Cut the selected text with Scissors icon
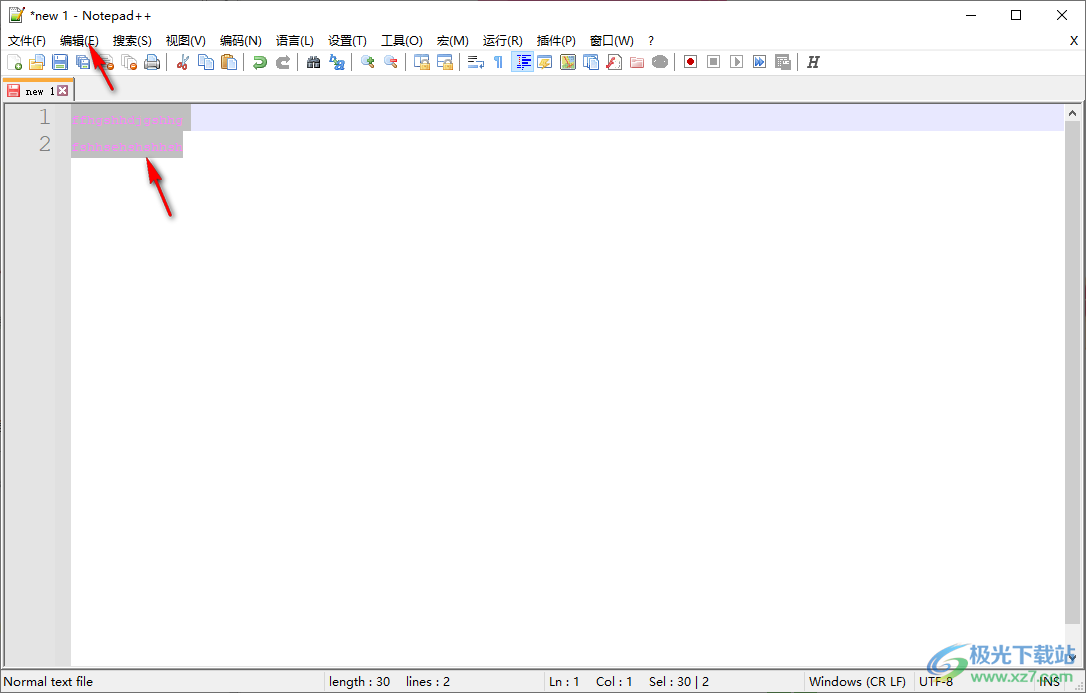Screen dimensions: 1086x693 coord(182,61)
